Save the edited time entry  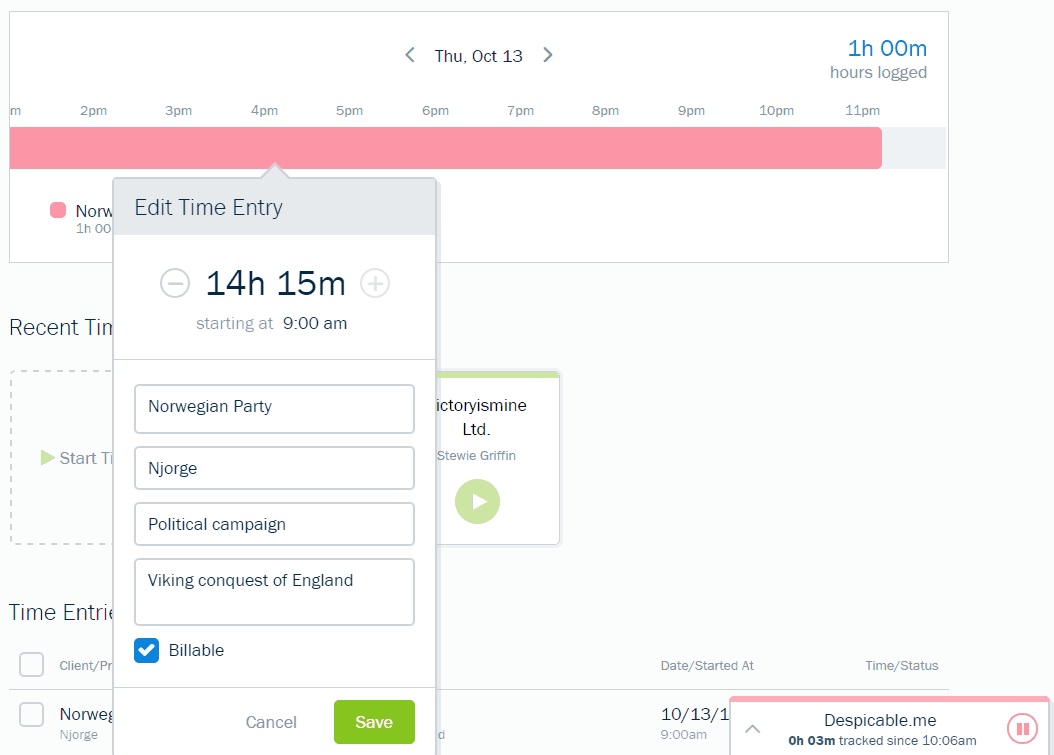pyautogui.click(x=374, y=721)
